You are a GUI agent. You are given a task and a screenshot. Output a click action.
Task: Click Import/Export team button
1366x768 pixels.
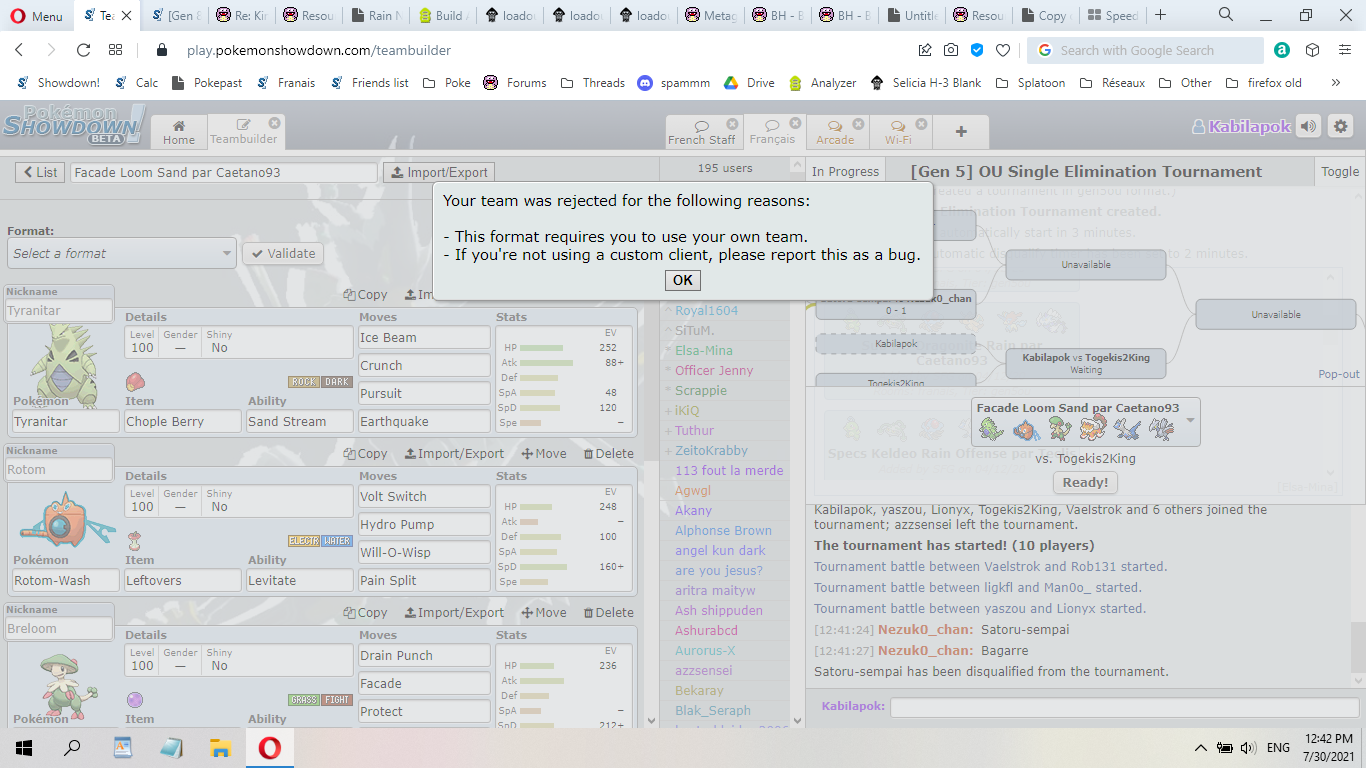(438, 172)
